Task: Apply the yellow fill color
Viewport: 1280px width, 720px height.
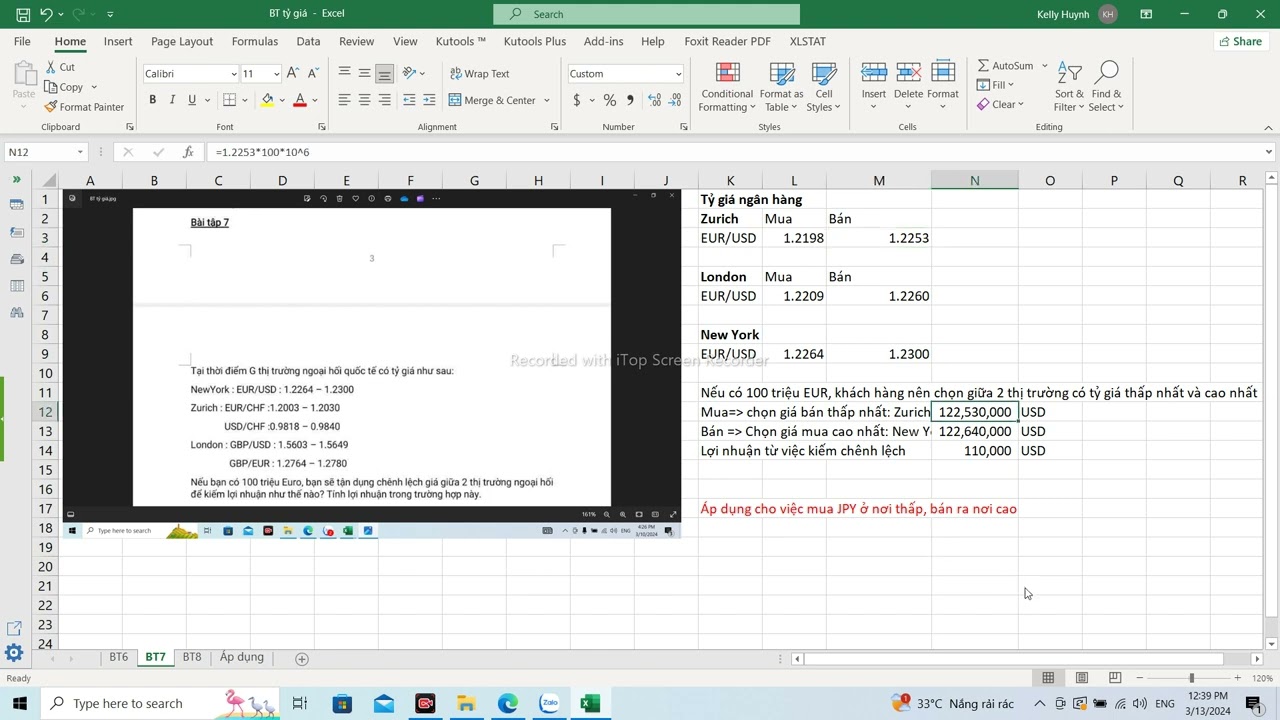Action: point(266,100)
